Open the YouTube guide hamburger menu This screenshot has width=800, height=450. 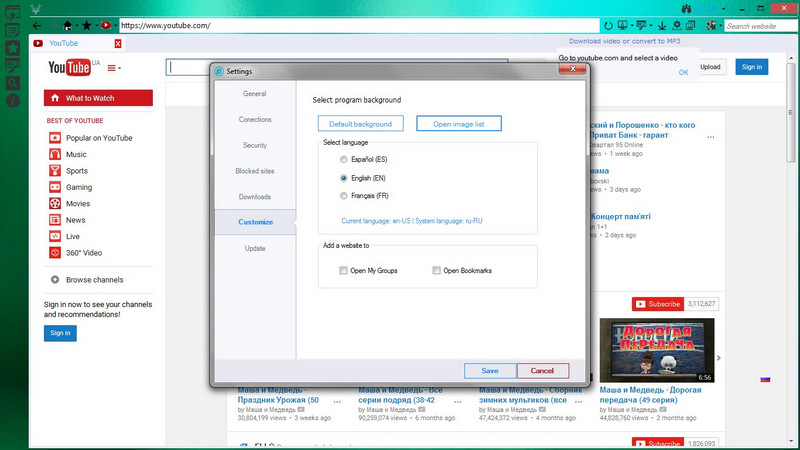coord(114,68)
